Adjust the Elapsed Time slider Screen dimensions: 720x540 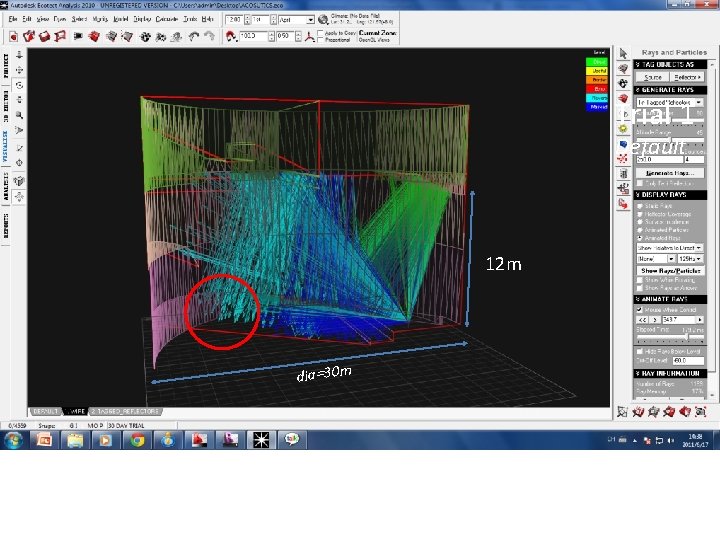tap(670, 337)
